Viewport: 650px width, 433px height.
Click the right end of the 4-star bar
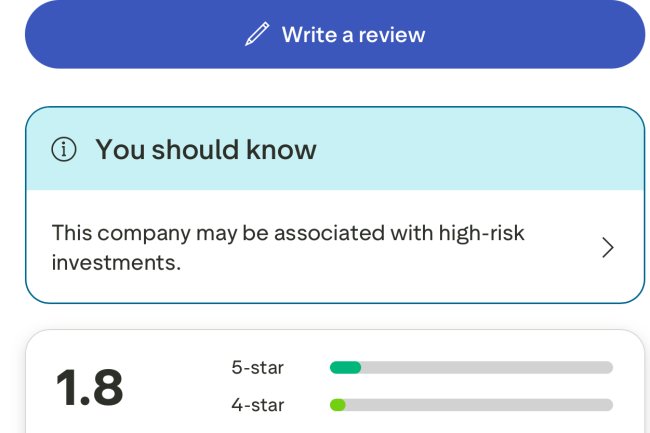pos(606,405)
